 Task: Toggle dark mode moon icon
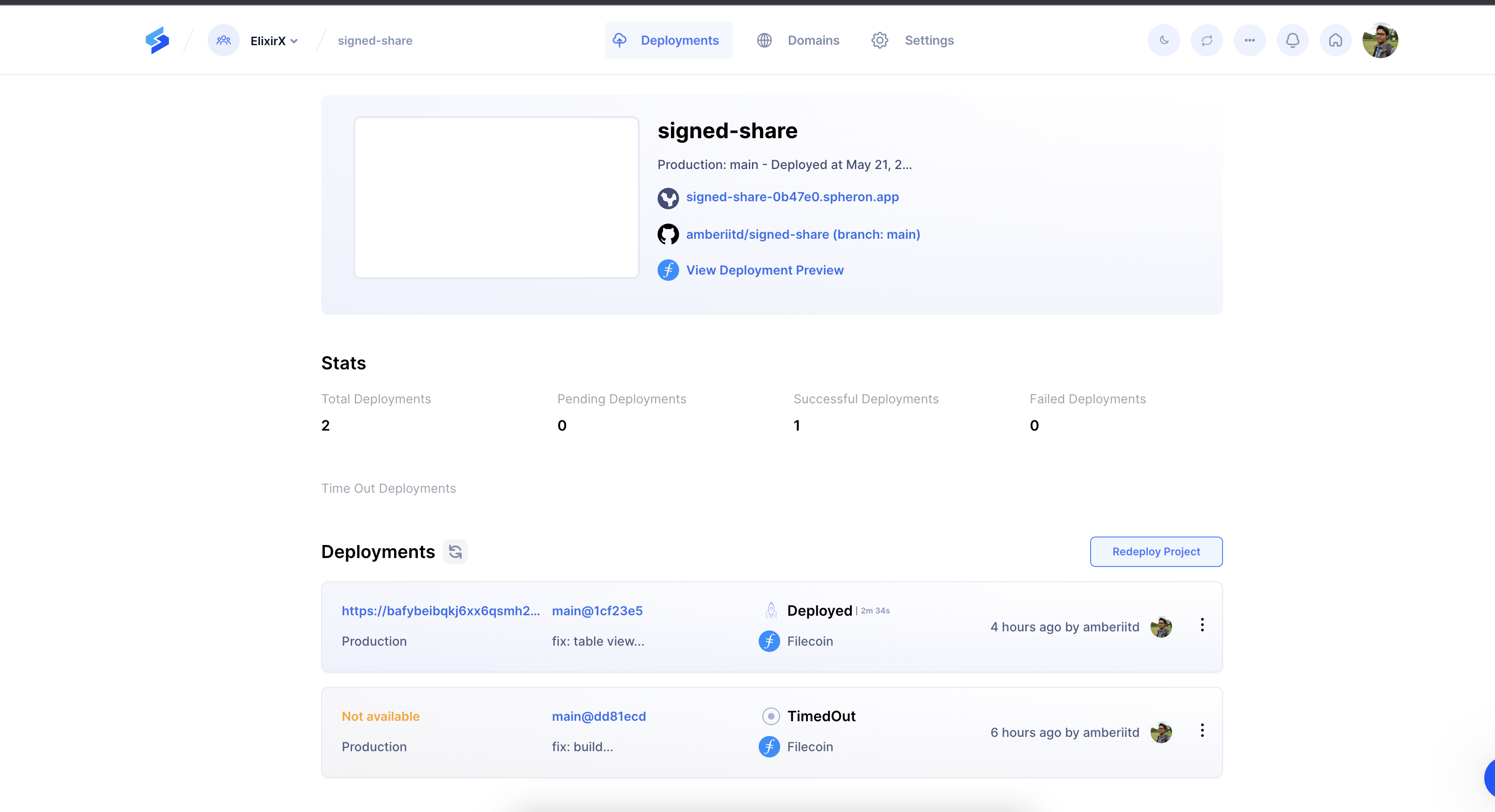[x=1164, y=40]
